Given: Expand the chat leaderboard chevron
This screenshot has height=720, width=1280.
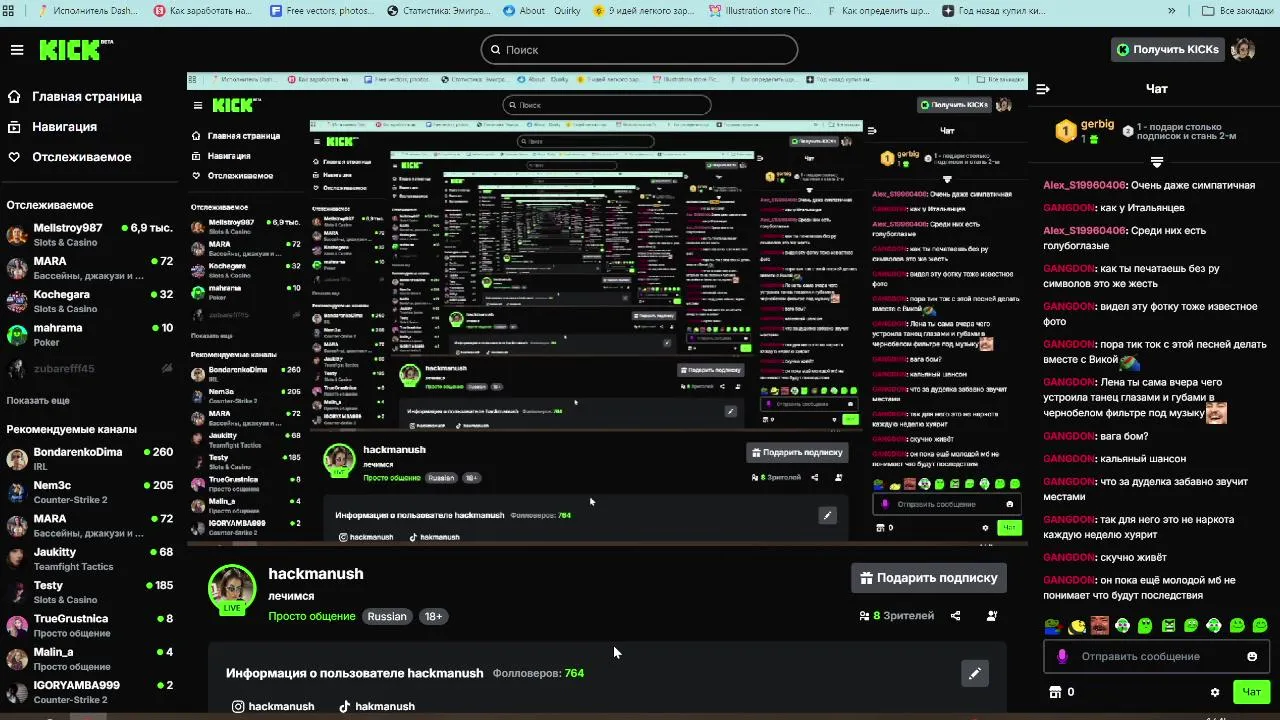Looking at the screenshot, I should (1156, 161).
